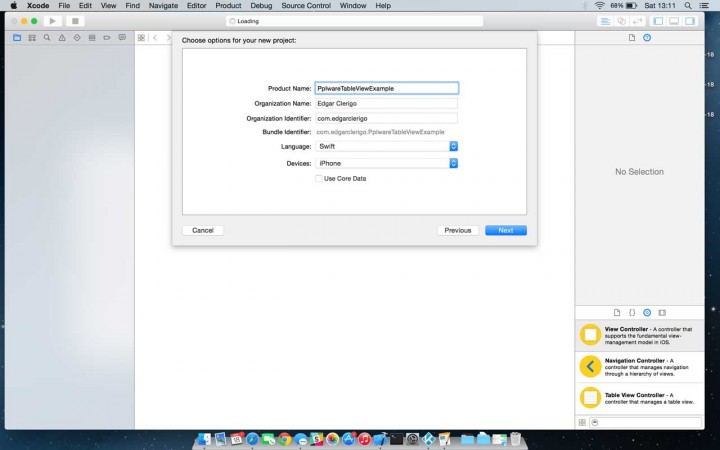
Task: Open the Project navigator folder icon
Action: tap(17, 38)
